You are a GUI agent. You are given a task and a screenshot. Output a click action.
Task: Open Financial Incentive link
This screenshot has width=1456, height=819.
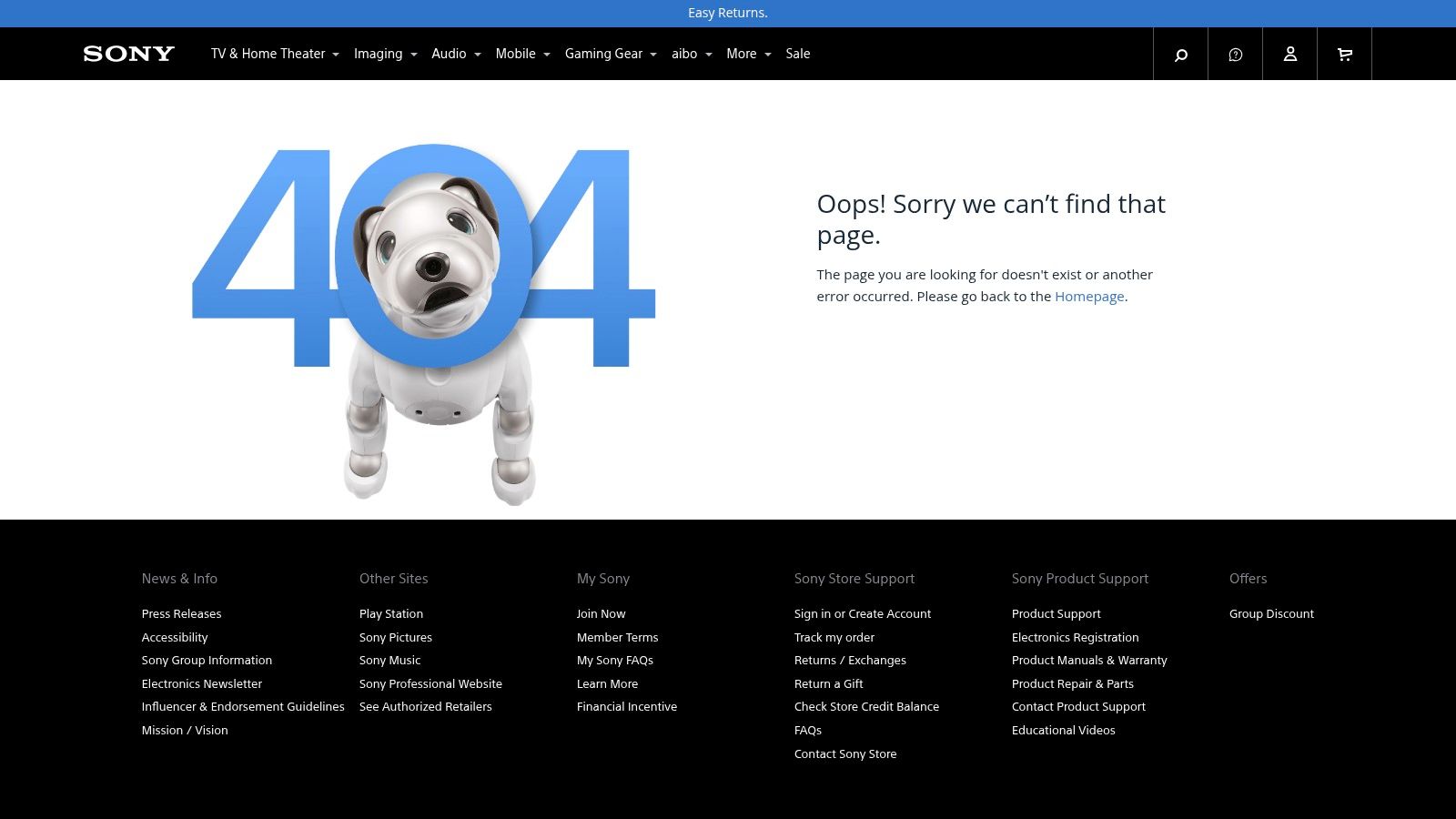click(x=627, y=707)
